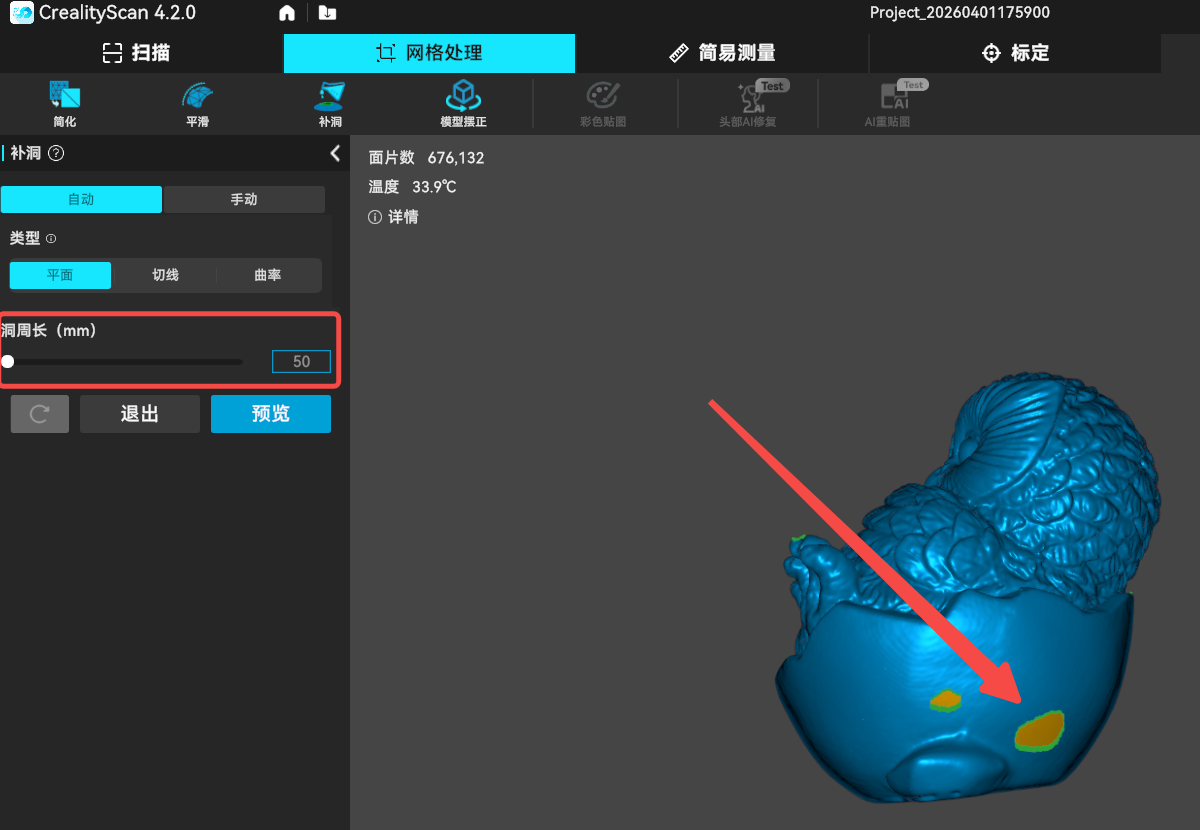1200x830 pixels.
Task: Select the Curvature (曲率) fill type
Action: point(268,275)
